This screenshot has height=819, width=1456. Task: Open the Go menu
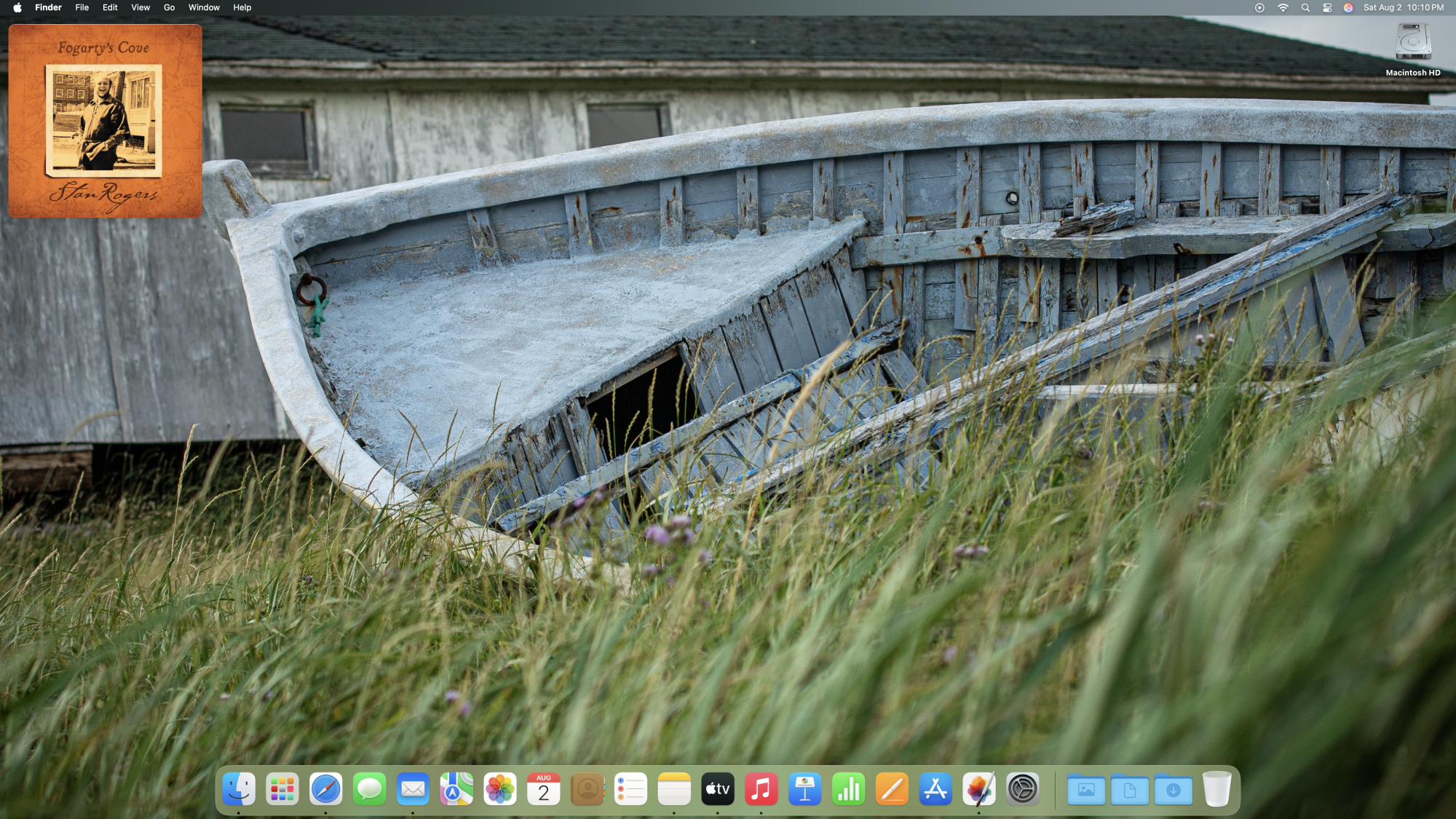(169, 8)
